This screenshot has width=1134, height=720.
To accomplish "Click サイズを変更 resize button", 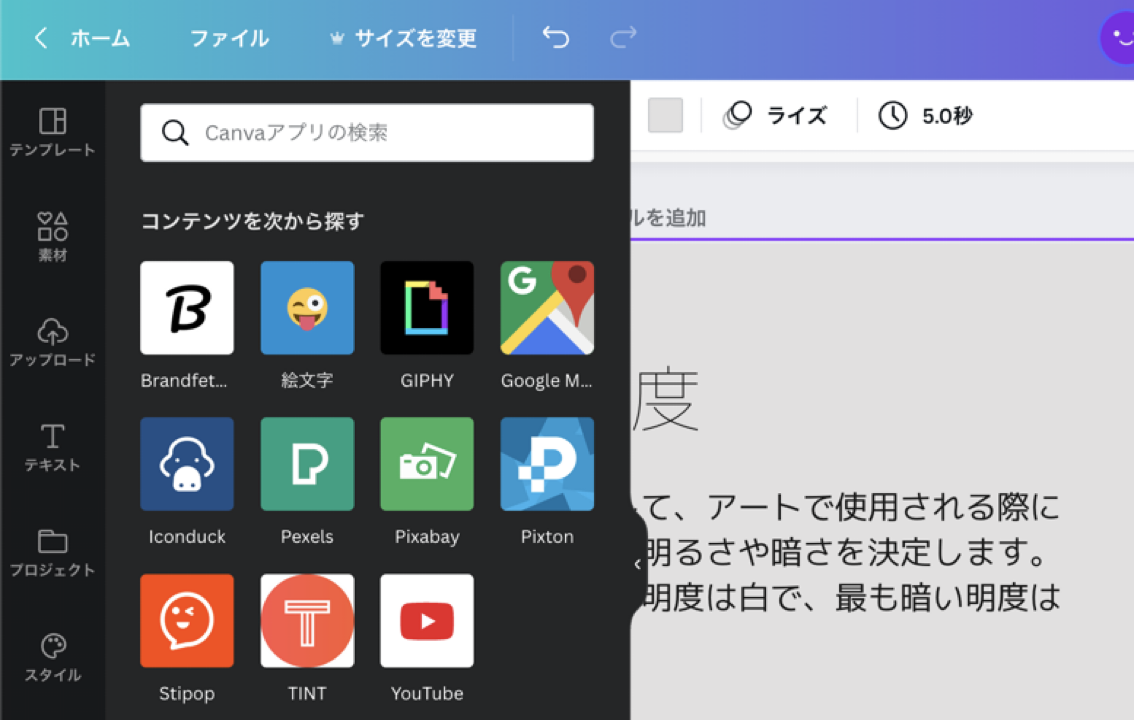I will [x=404, y=38].
